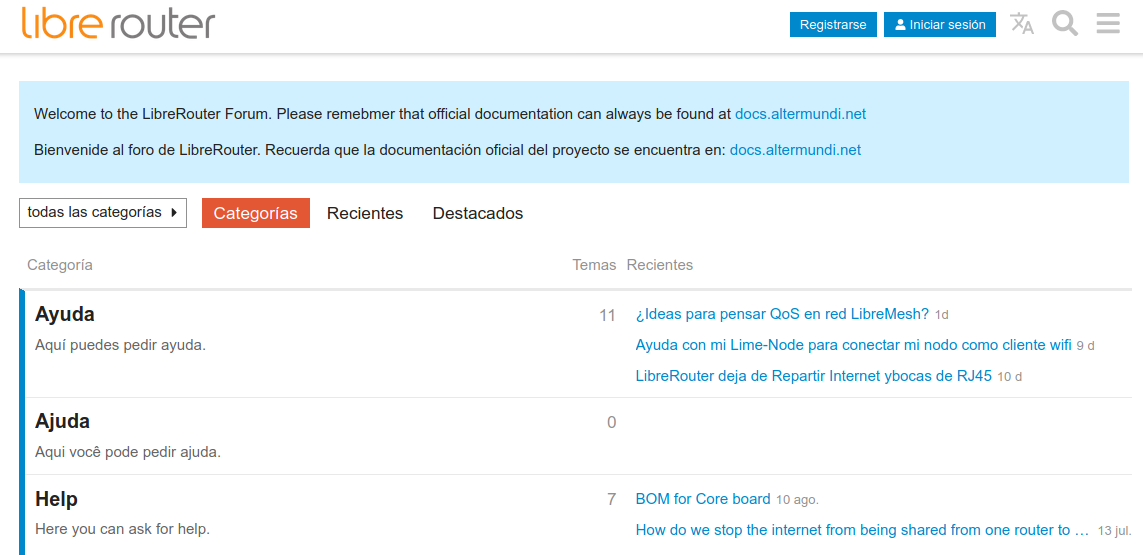Open the language translation icon
Screen dimensions: 1143x555
(x=1022, y=24)
